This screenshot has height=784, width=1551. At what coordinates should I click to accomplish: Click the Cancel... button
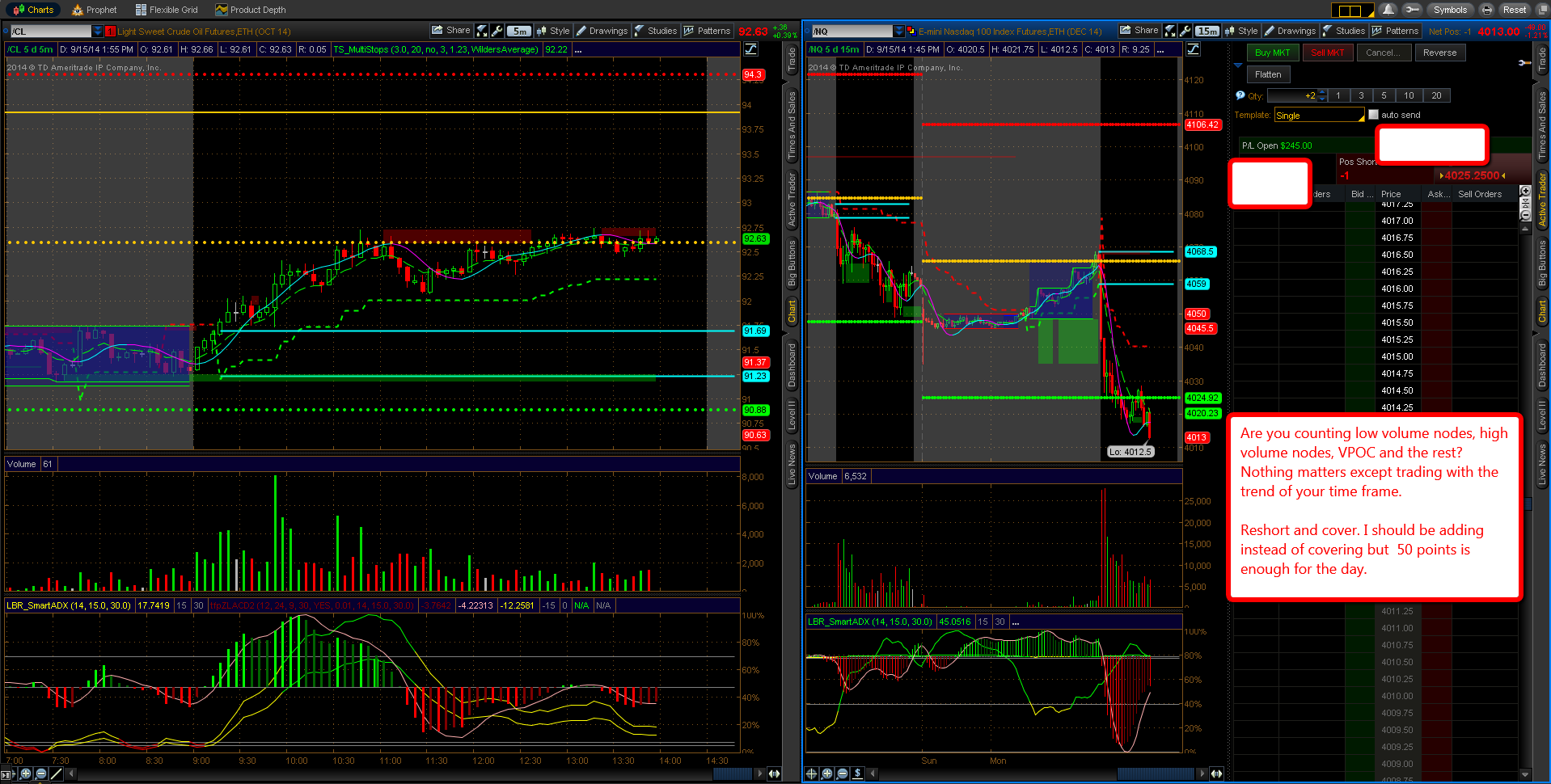pos(1384,53)
